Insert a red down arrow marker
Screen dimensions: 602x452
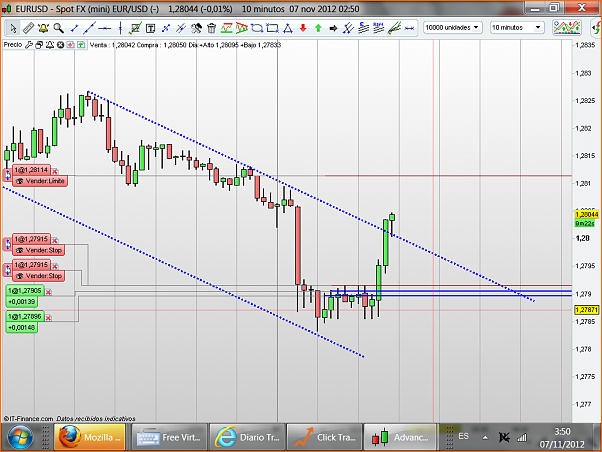click(303, 28)
